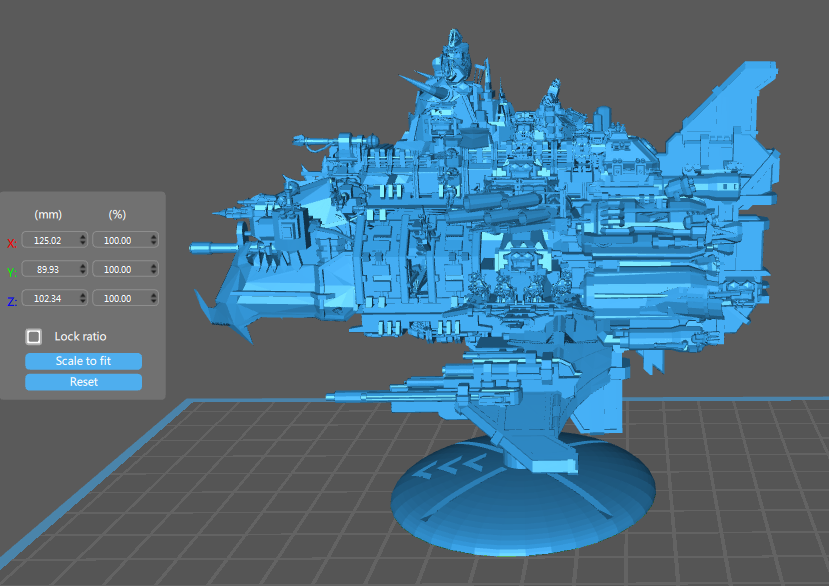Select the Y size mm field
829x586 pixels.
(54, 269)
